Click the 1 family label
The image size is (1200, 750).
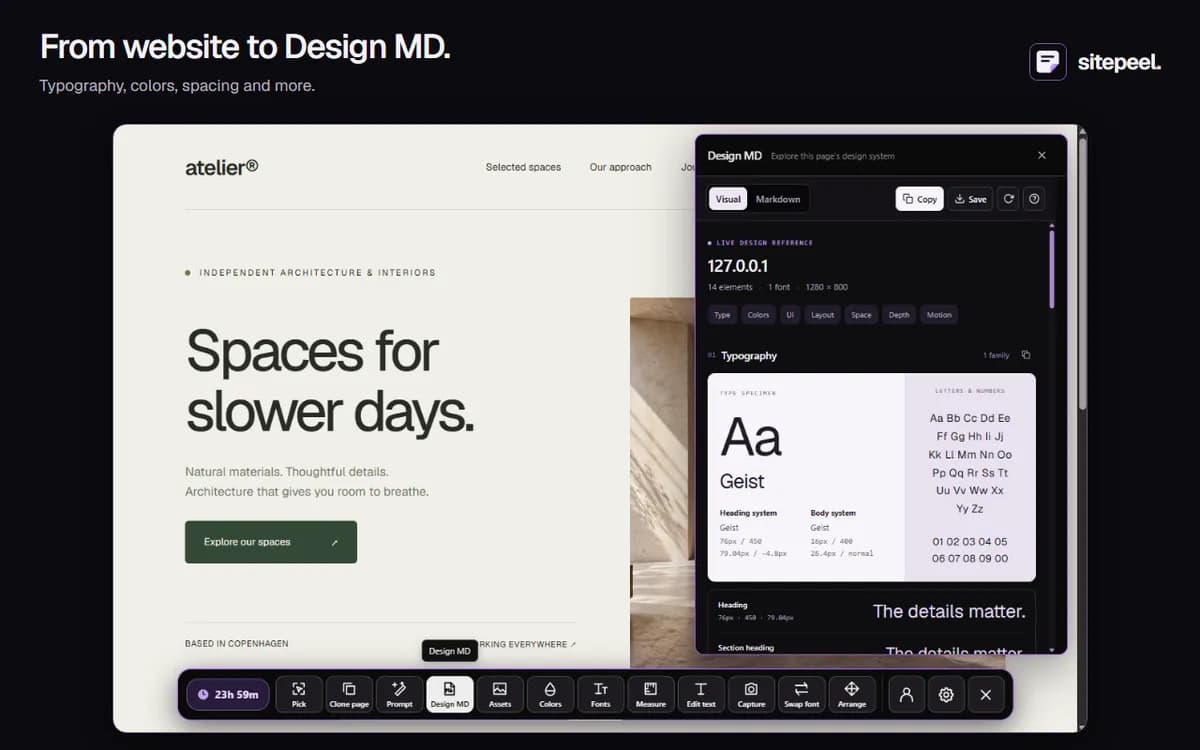click(996, 355)
